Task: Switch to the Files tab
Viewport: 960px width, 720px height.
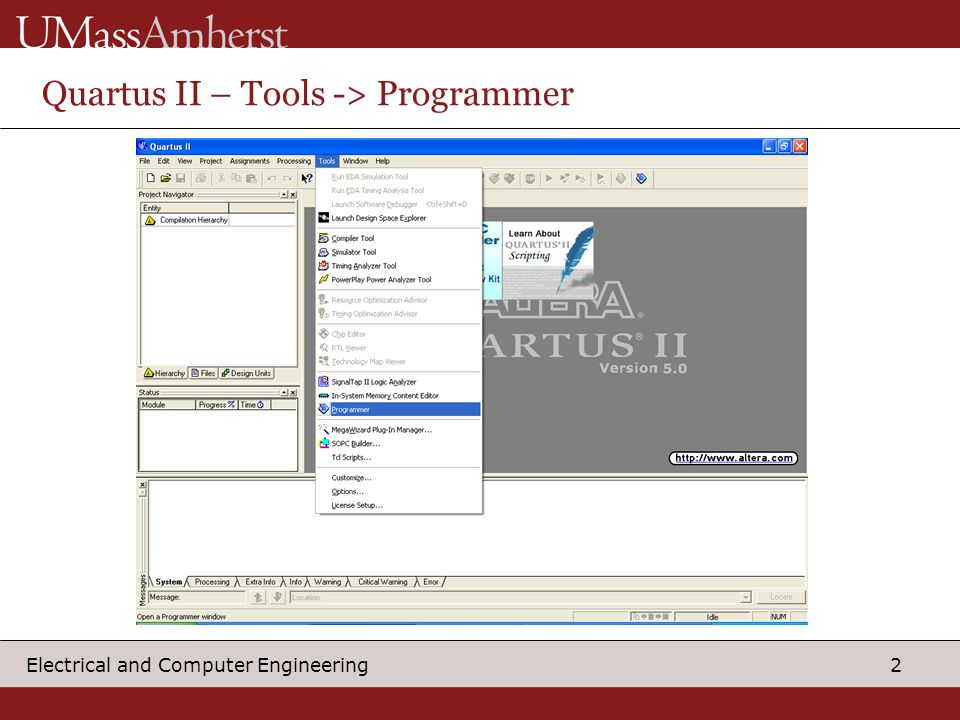Action: click(203, 373)
